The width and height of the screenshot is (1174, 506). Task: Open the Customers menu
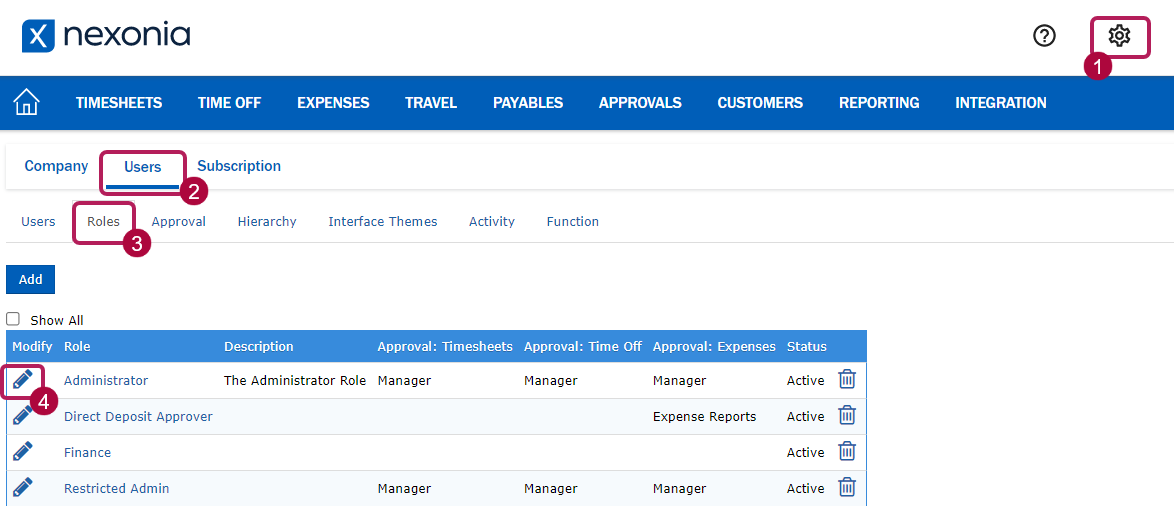760,103
